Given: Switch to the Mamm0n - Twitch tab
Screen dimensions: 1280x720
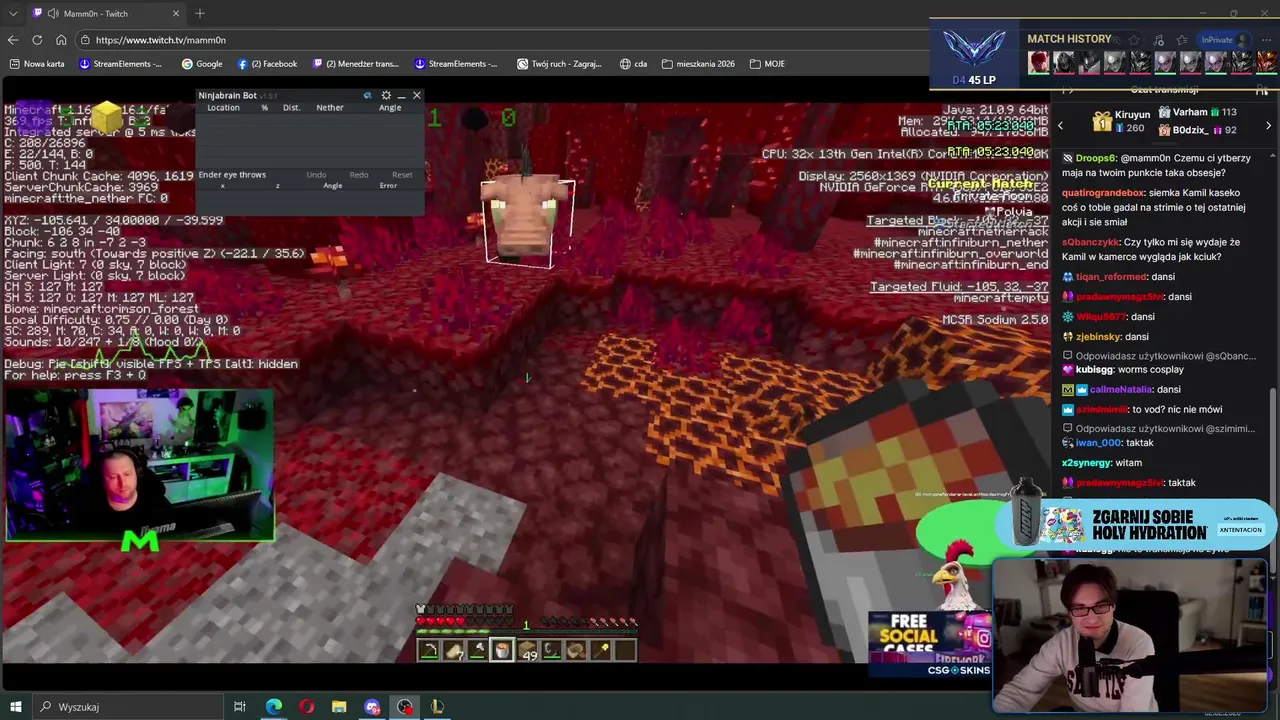Looking at the screenshot, I should click(105, 14).
